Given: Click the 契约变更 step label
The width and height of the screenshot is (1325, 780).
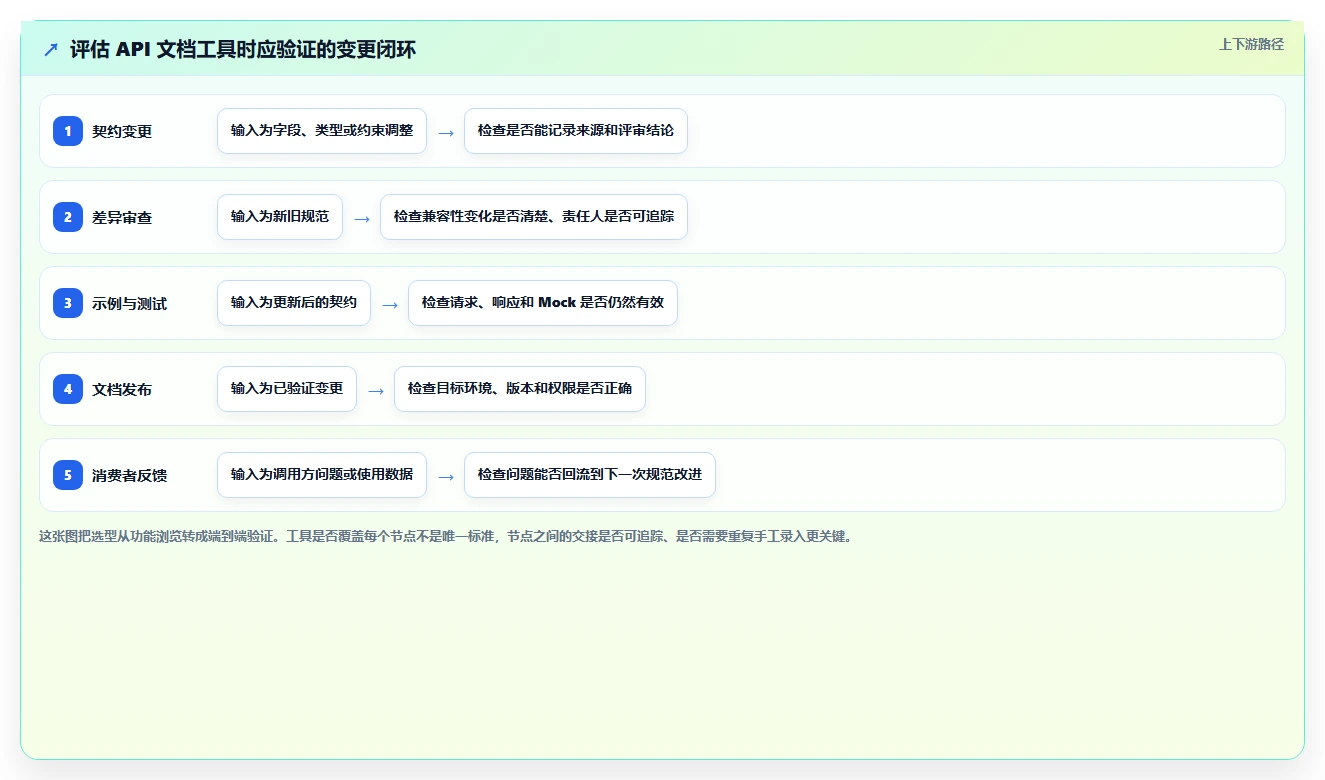Looking at the screenshot, I should (x=122, y=131).
